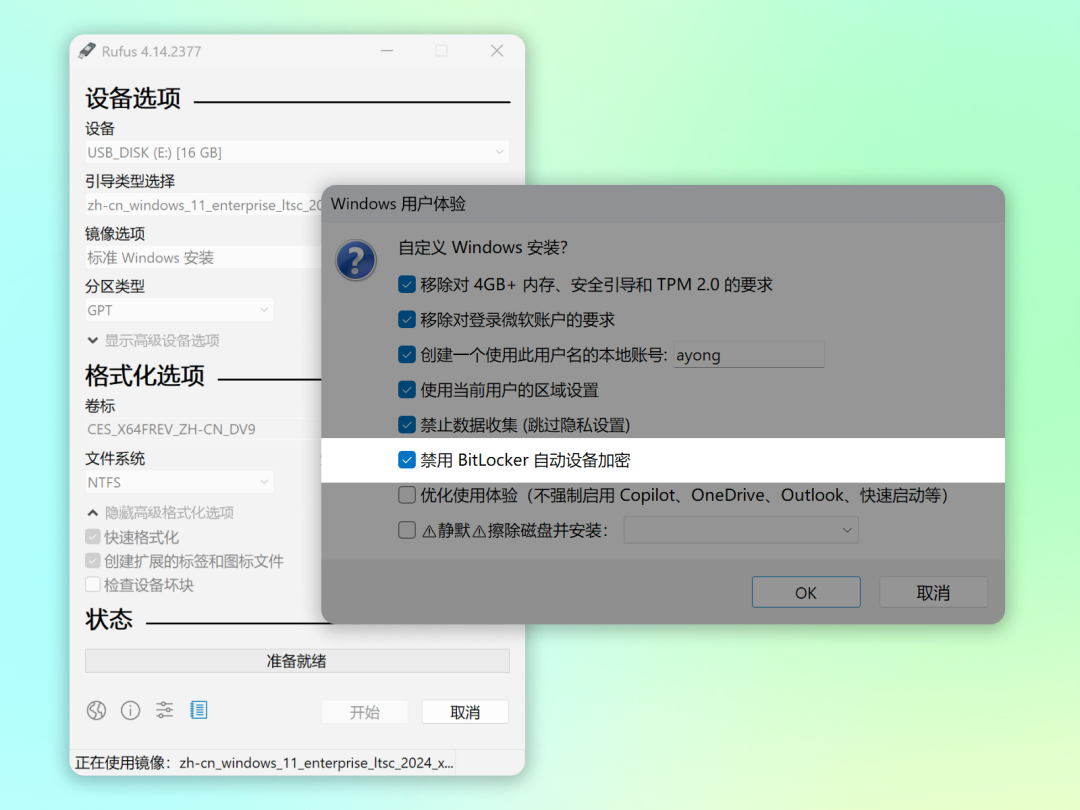This screenshot has width=1080, height=810.
Task: Click the Rufus Start (开始) button
Action: pos(364,712)
